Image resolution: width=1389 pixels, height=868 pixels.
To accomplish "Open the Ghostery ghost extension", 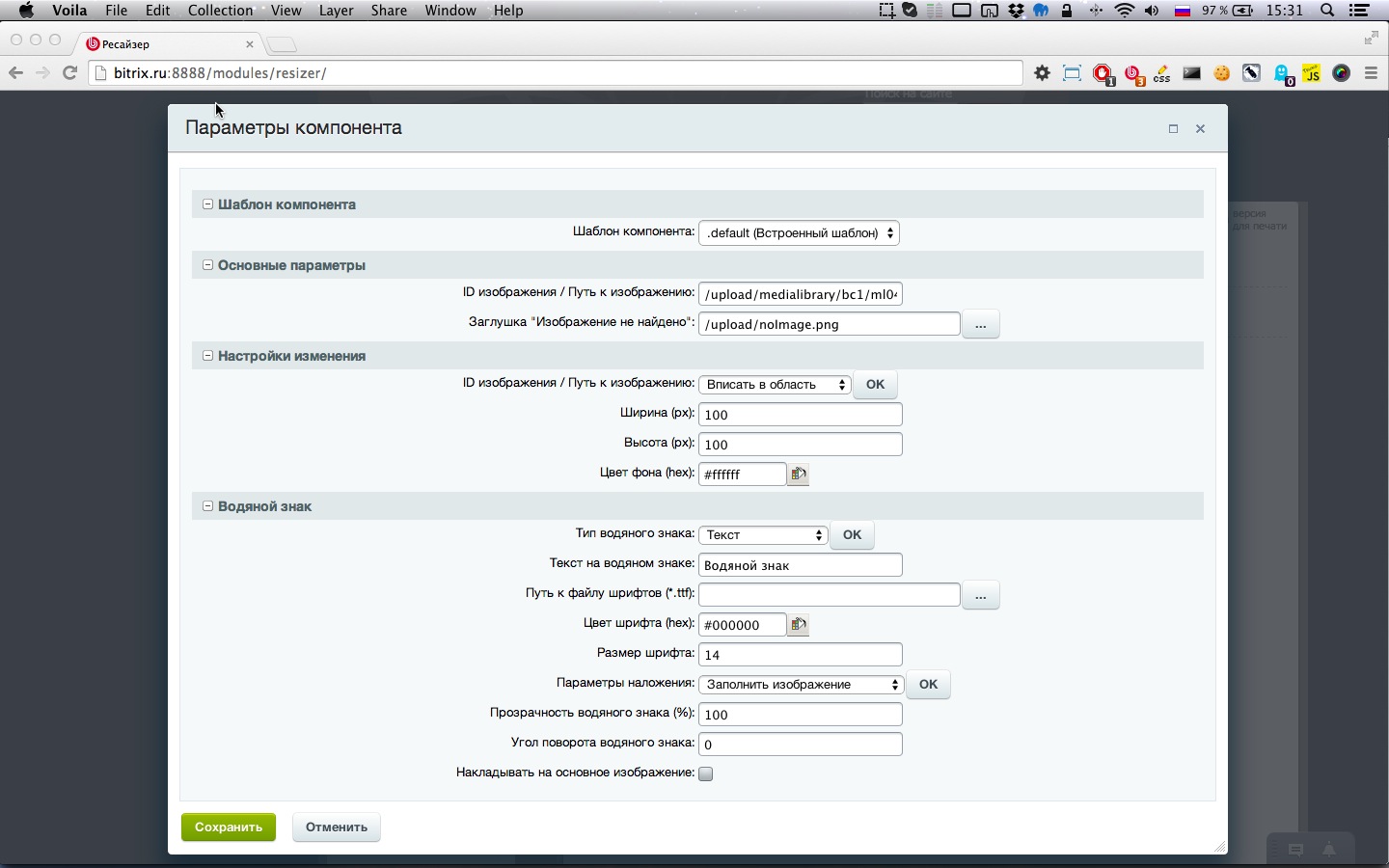I will point(1282,74).
